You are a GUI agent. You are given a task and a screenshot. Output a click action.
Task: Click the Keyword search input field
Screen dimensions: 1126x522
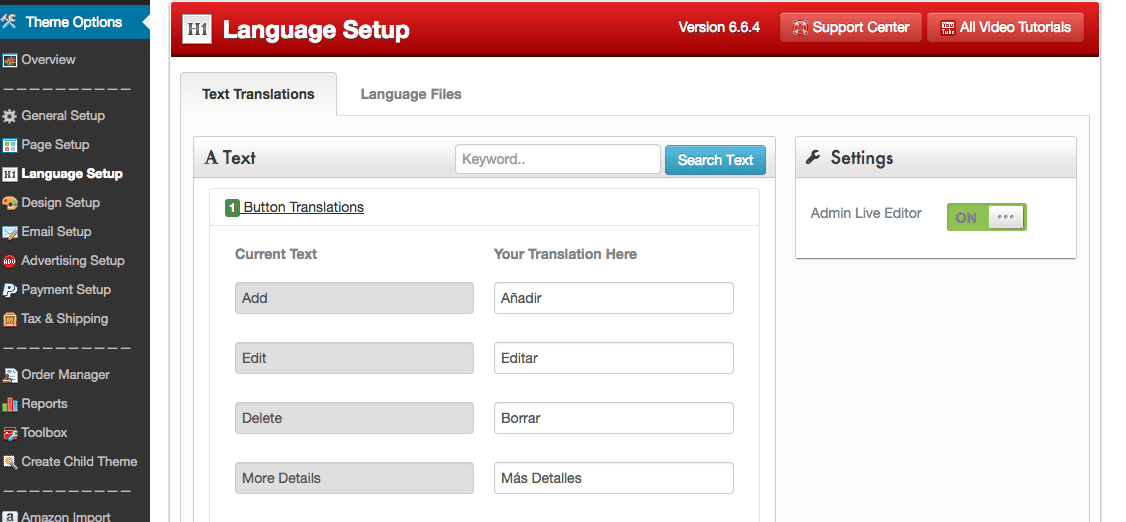click(557, 160)
